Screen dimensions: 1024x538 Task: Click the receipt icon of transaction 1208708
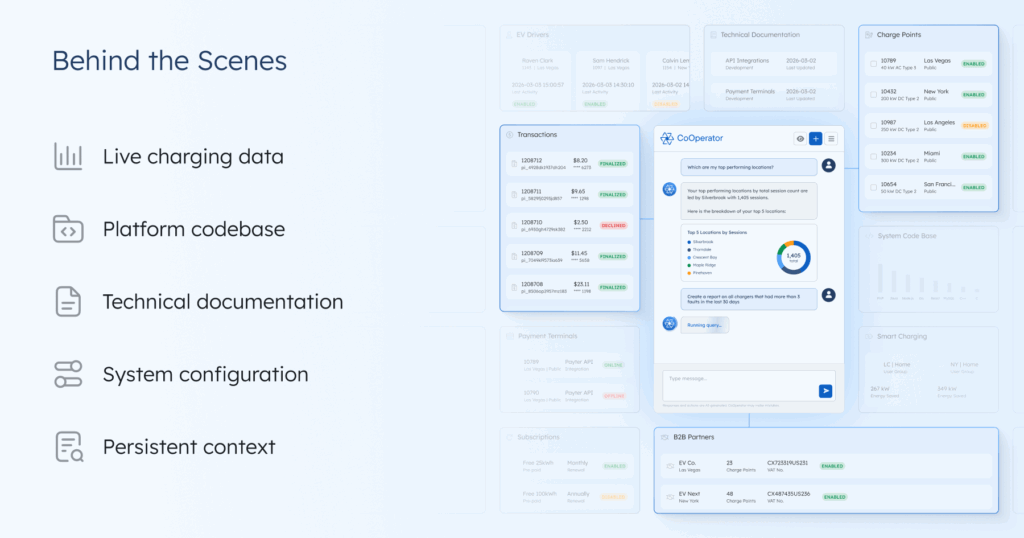pyautogui.click(x=514, y=287)
